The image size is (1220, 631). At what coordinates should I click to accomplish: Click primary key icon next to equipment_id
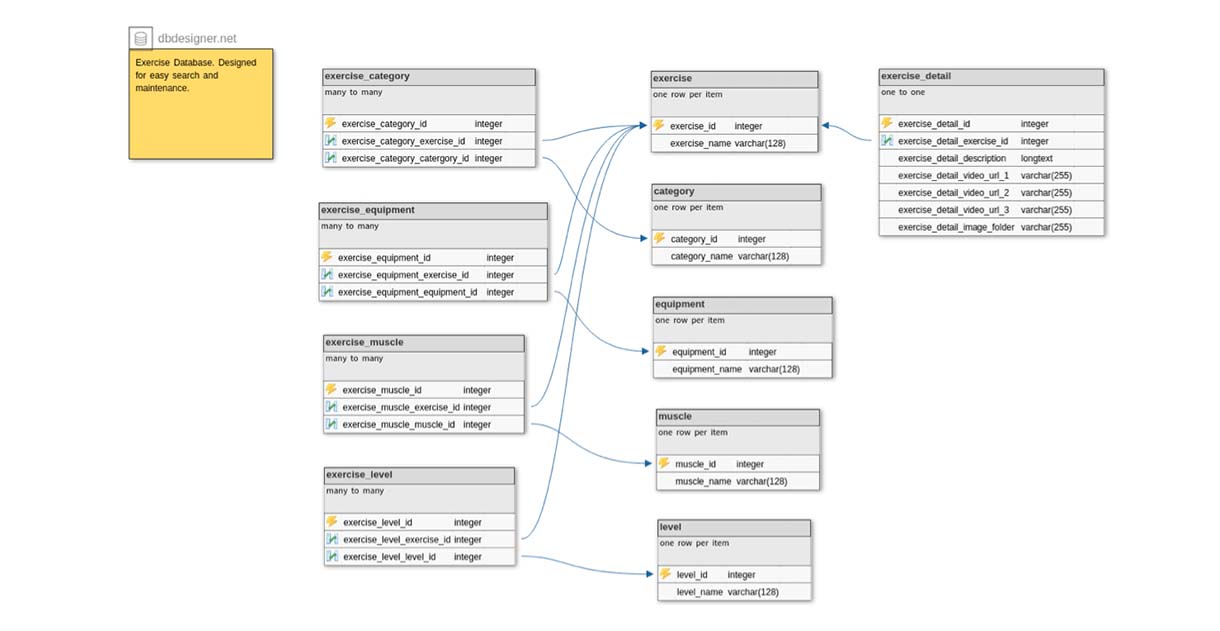point(661,351)
